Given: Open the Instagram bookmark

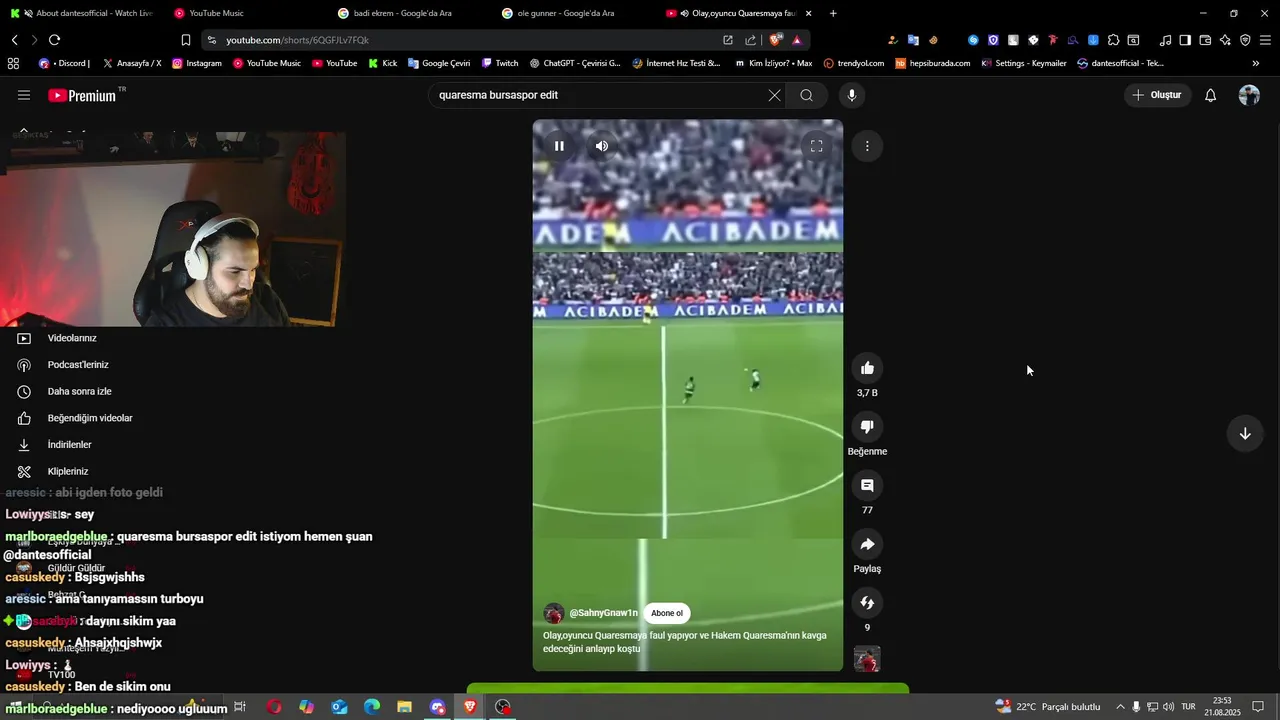Looking at the screenshot, I should click(197, 63).
